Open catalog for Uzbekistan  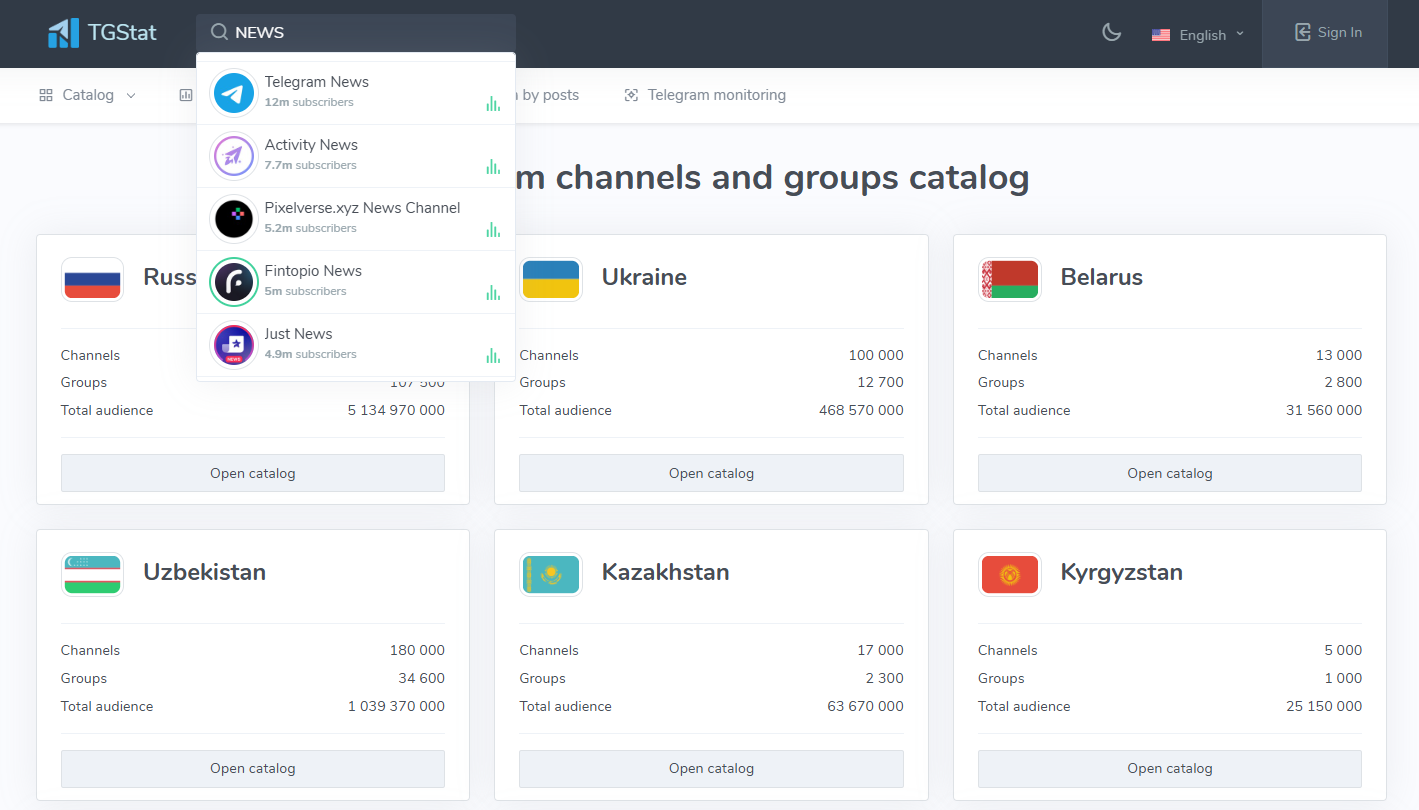[253, 768]
